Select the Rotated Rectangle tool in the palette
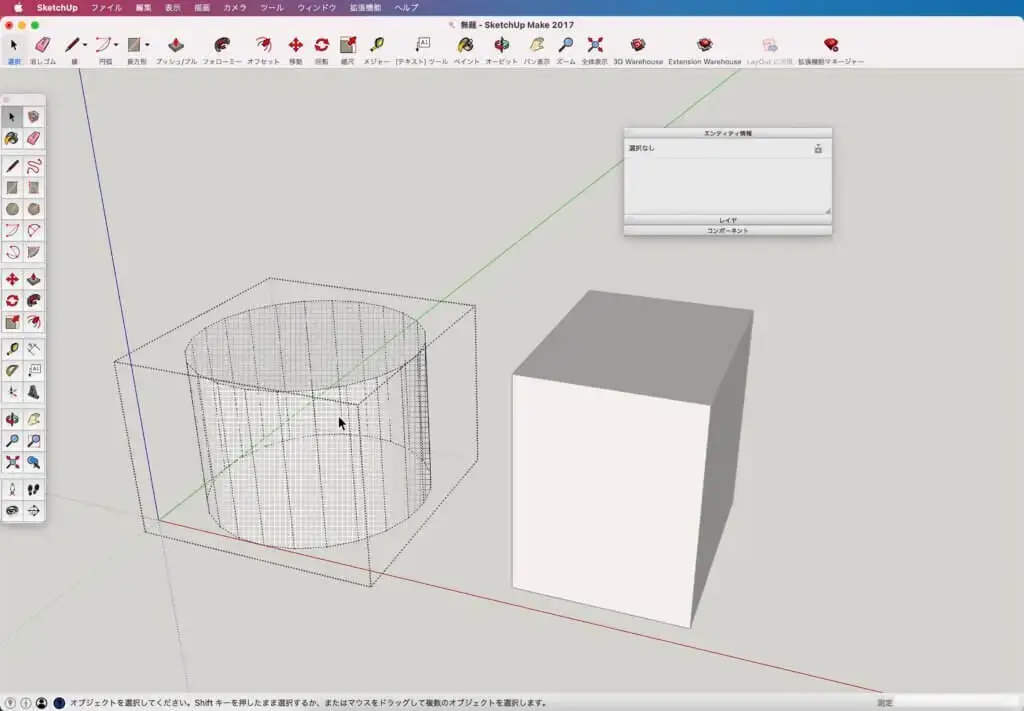The image size is (1024, 711). [33, 188]
